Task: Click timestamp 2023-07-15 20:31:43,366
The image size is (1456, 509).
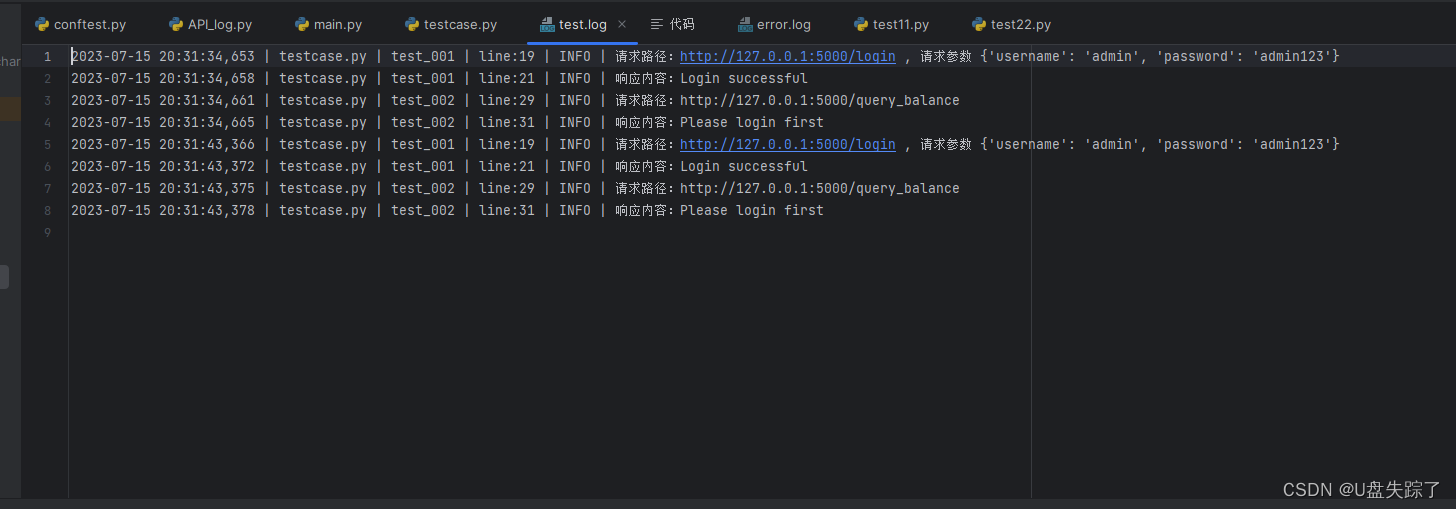Action: coord(163,145)
